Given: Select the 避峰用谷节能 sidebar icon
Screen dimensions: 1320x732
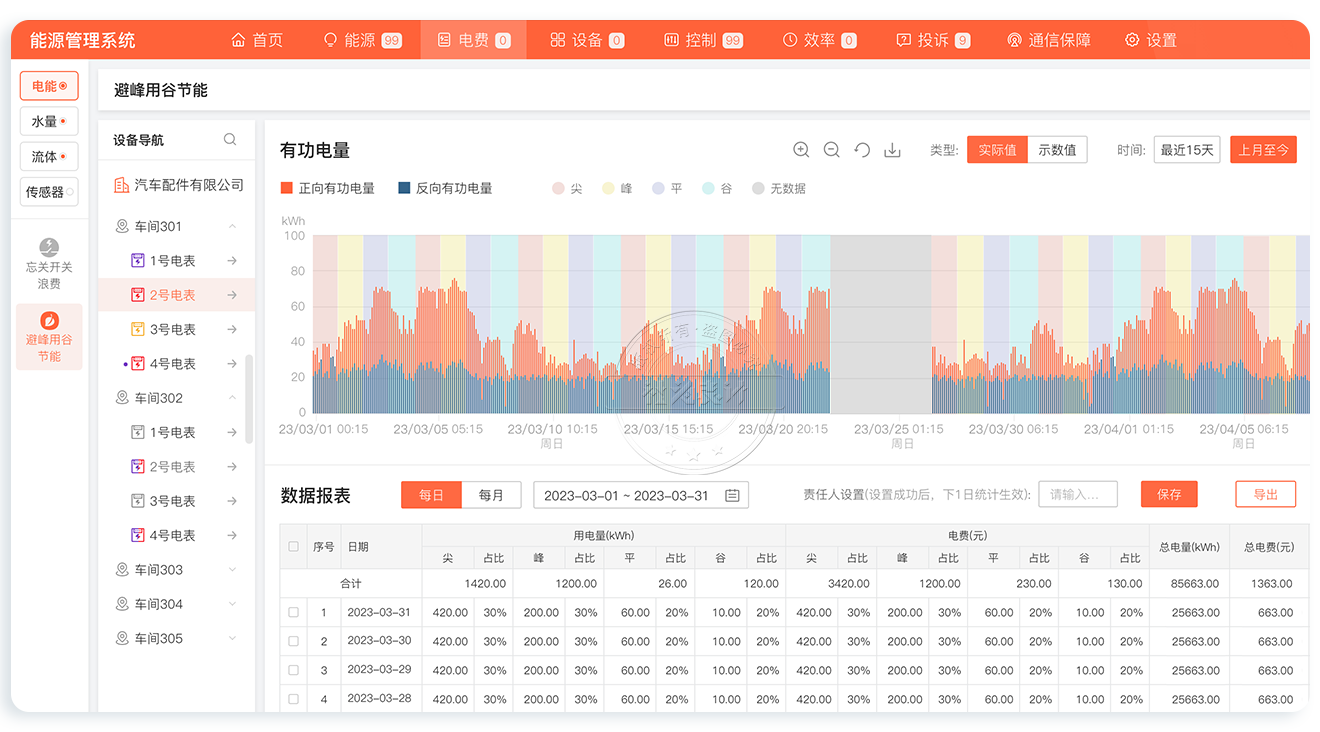Looking at the screenshot, I should 49,320.
